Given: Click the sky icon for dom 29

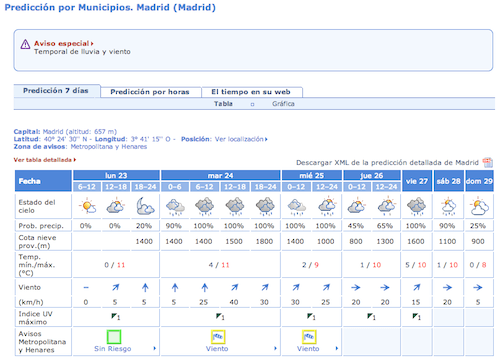Looking at the screenshot, I should point(479,206).
